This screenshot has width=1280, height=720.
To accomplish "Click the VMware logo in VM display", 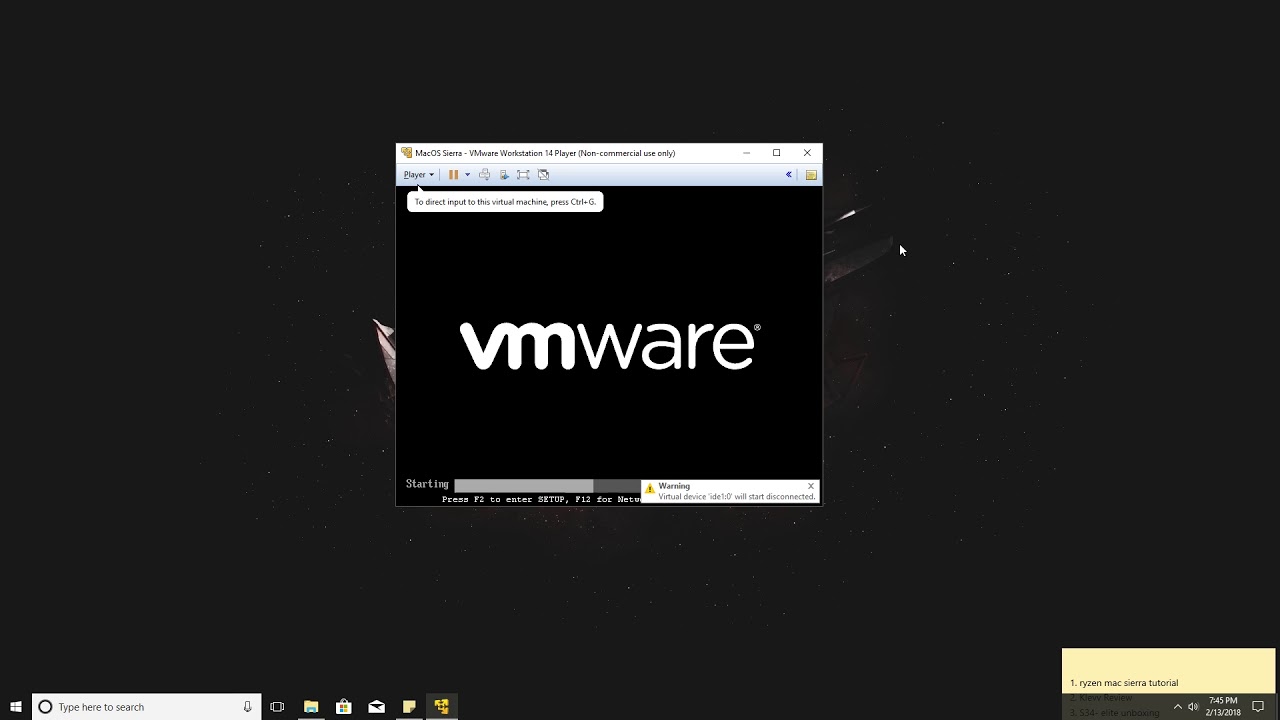I will point(610,346).
